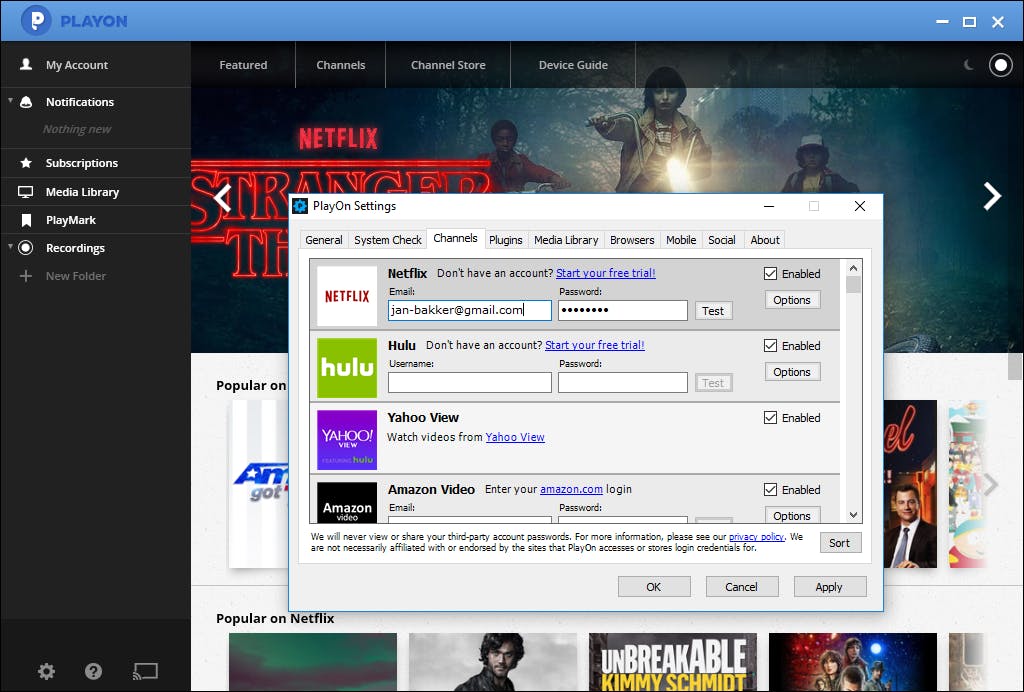Click the moon night mode icon

(x=969, y=65)
